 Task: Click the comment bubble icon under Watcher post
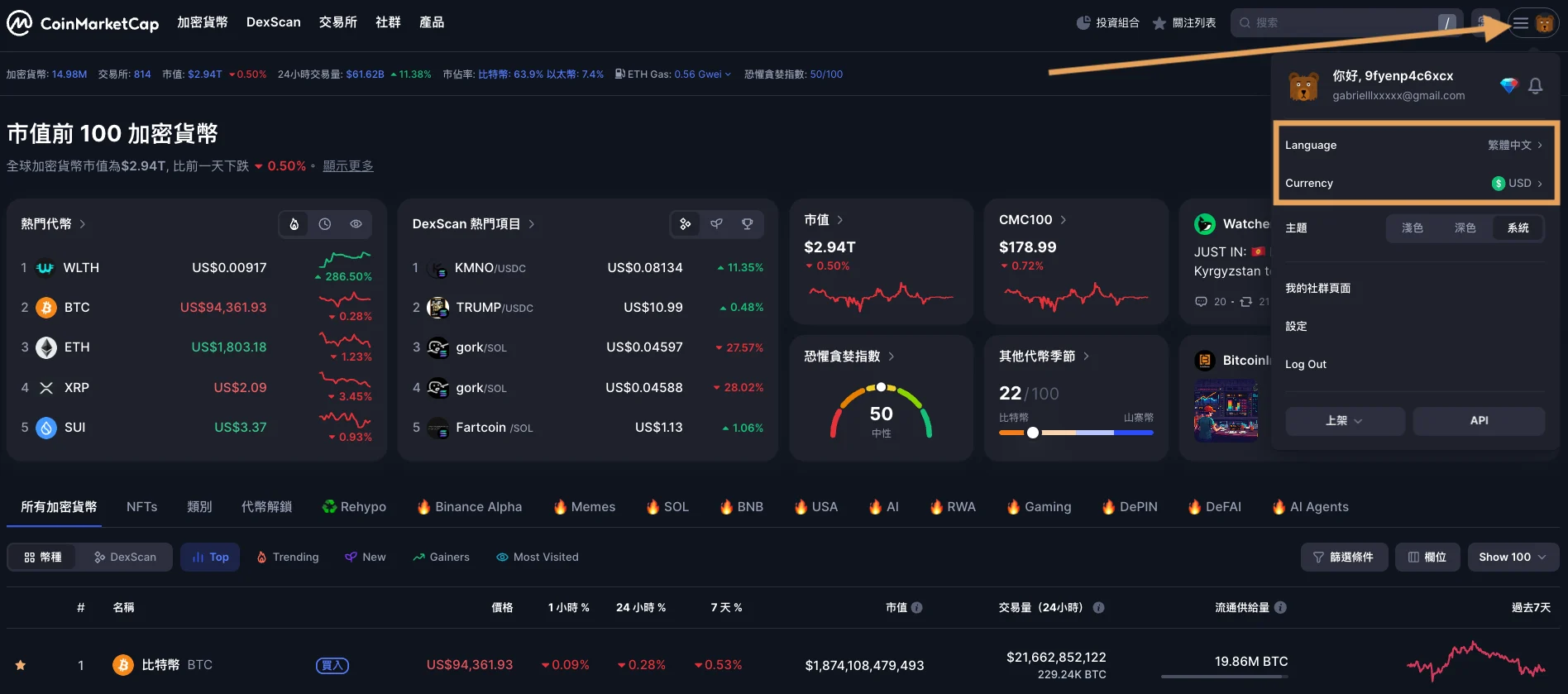point(1201,302)
